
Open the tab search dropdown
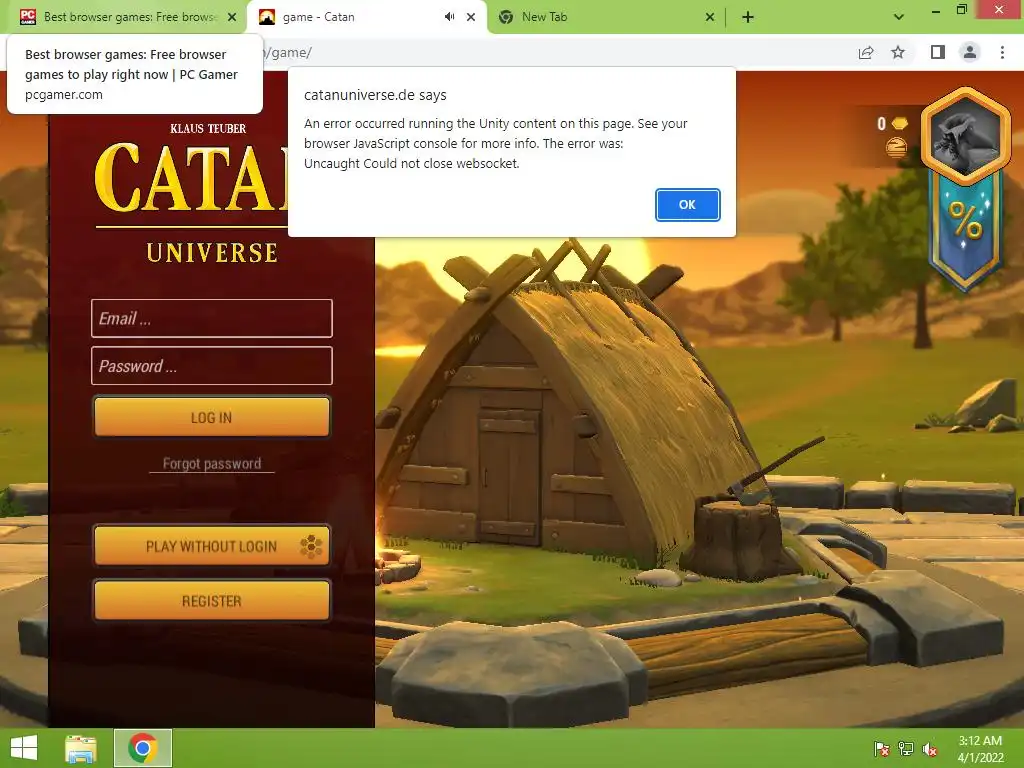click(899, 17)
